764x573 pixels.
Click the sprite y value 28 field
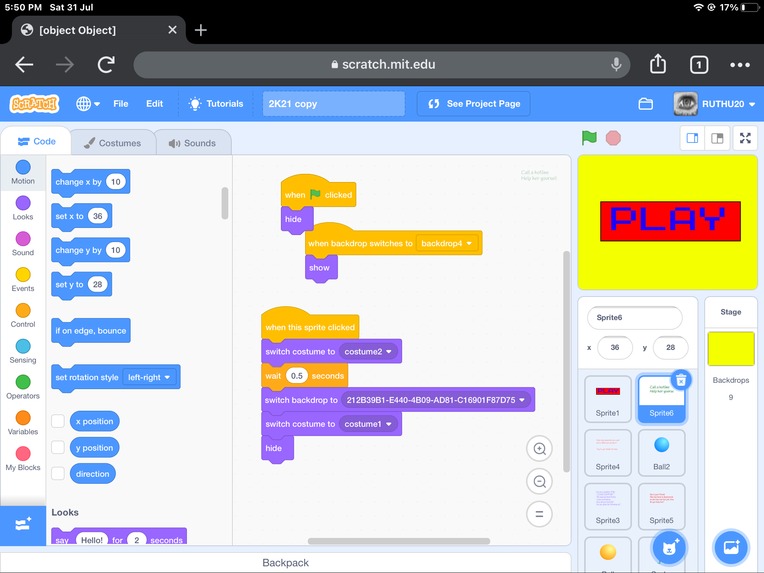tap(670, 347)
